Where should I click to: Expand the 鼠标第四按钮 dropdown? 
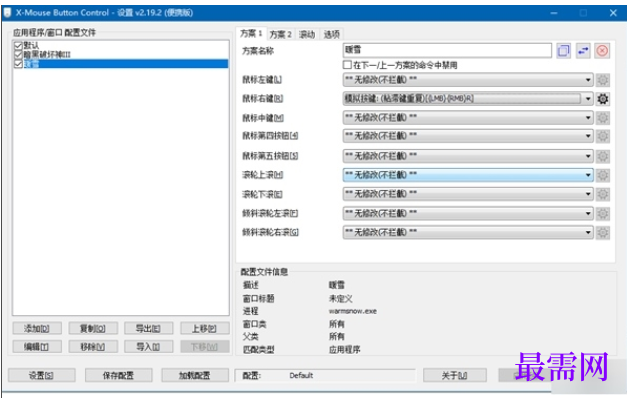[x=468, y=136]
